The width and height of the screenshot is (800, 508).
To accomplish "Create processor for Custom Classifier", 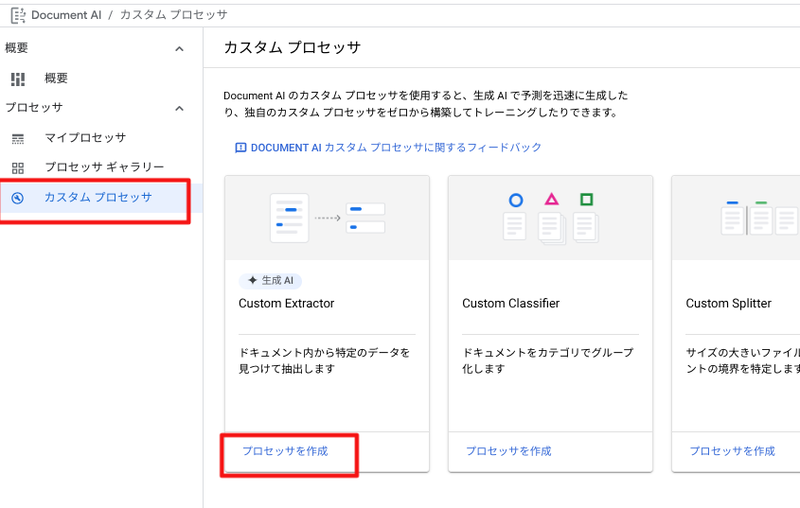I will tap(509, 451).
